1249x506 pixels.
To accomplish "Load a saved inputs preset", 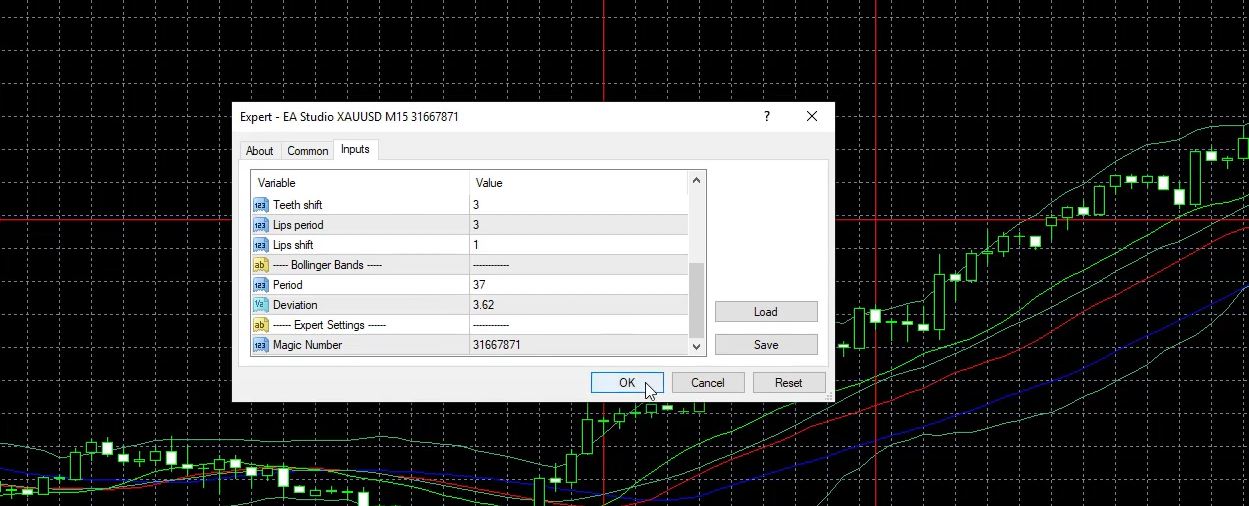I will pos(765,312).
